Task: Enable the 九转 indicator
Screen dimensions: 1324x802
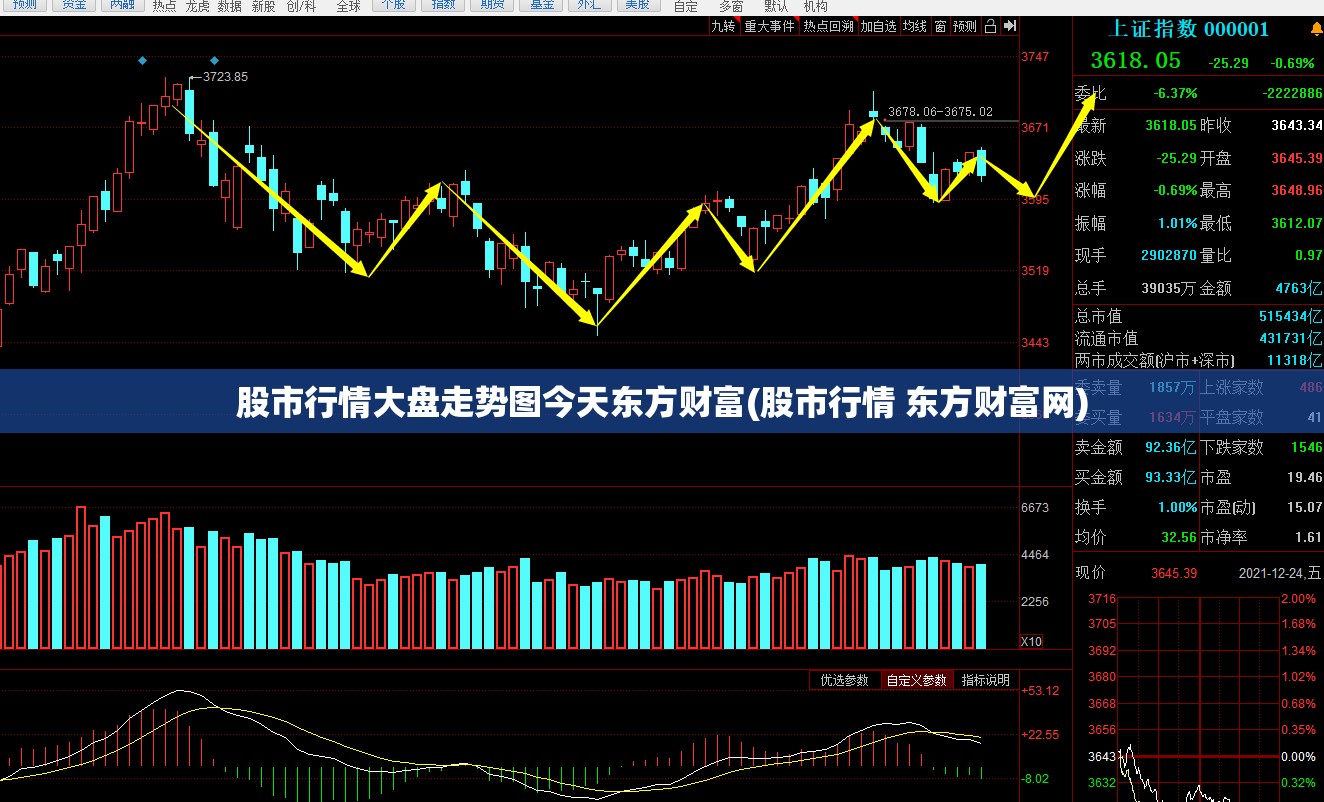Action: (x=723, y=27)
